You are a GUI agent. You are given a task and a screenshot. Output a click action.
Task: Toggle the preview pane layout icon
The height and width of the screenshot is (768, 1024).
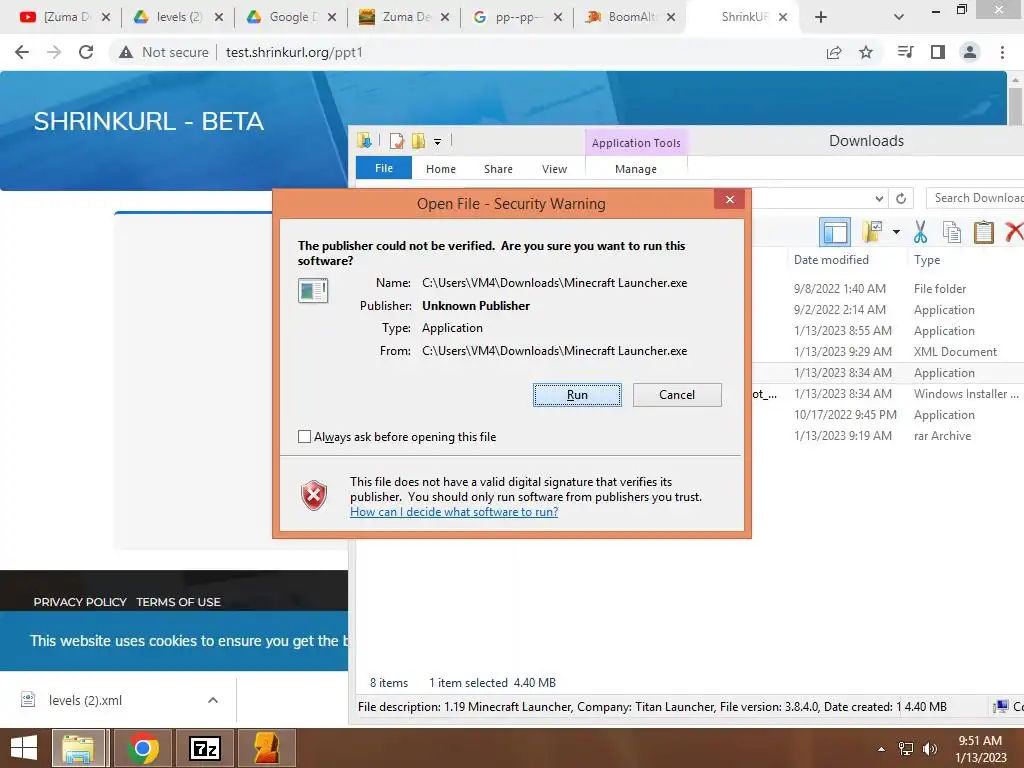tap(835, 232)
